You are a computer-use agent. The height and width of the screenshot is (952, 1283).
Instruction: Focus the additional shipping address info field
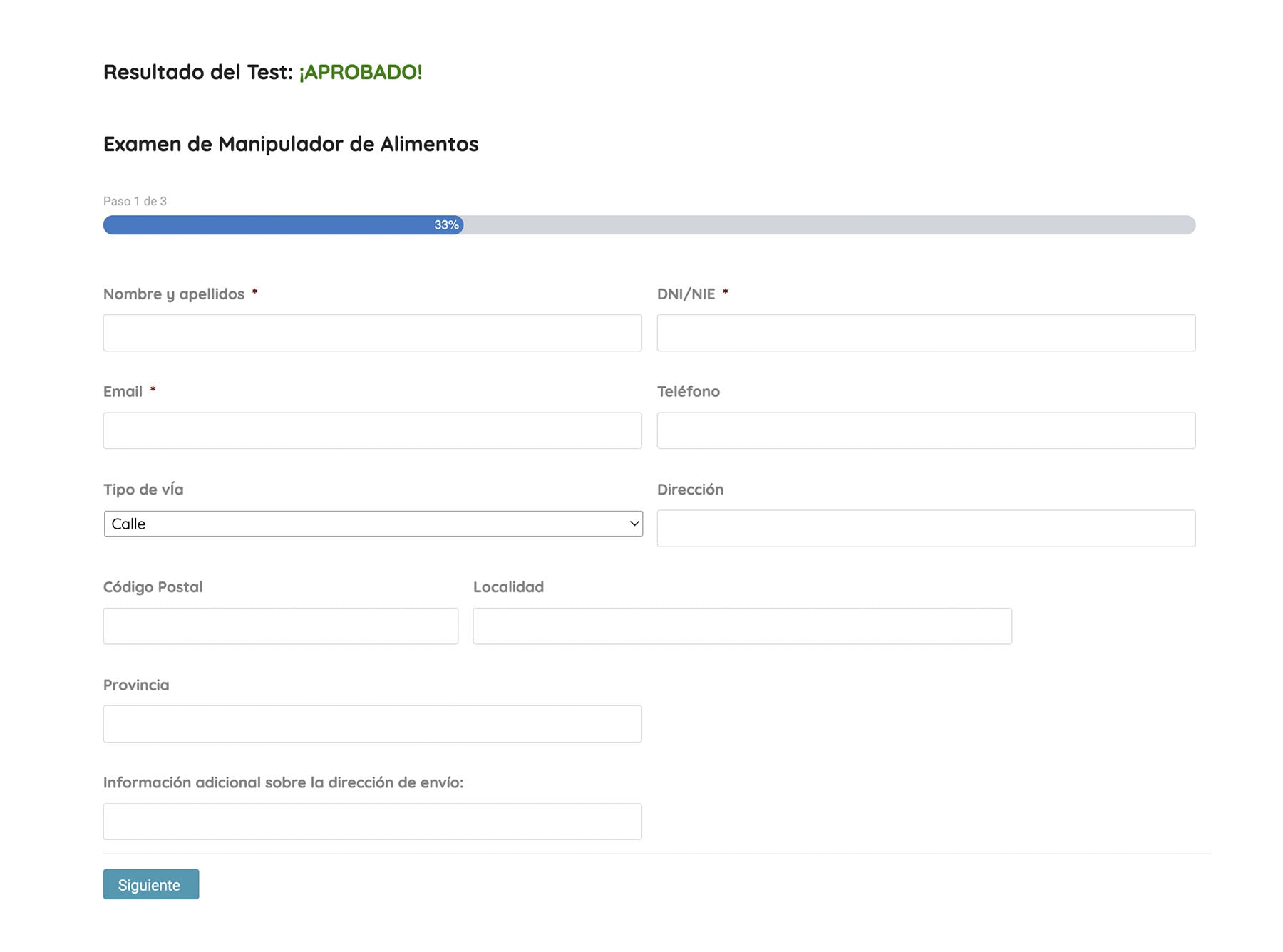(x=372, y=822)
